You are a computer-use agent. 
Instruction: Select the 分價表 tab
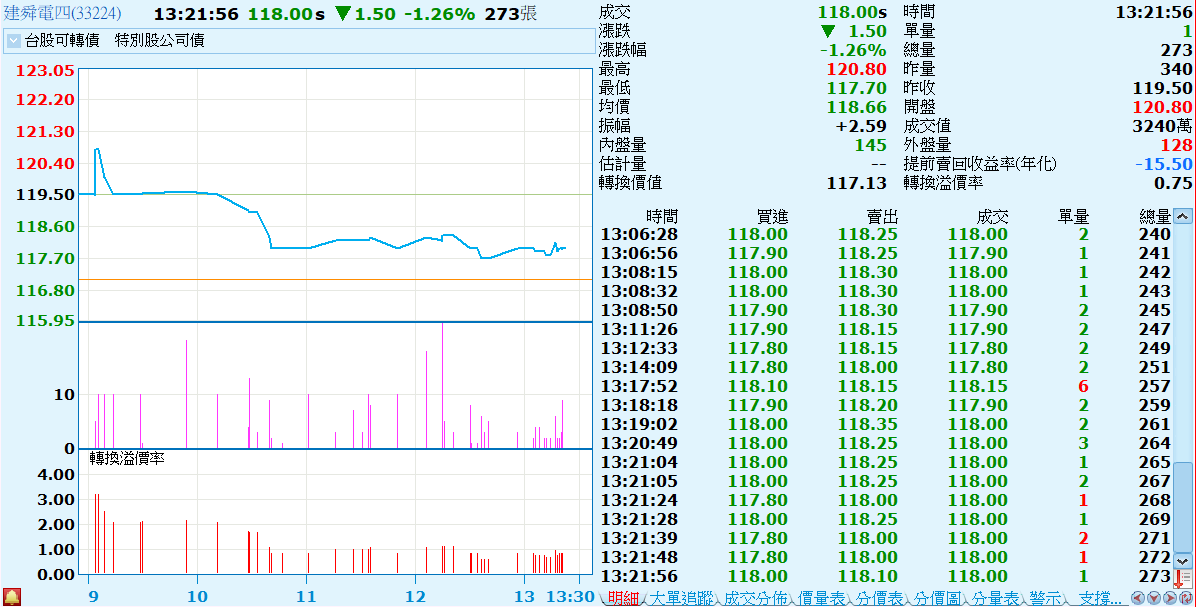click(x=879, y=598)
